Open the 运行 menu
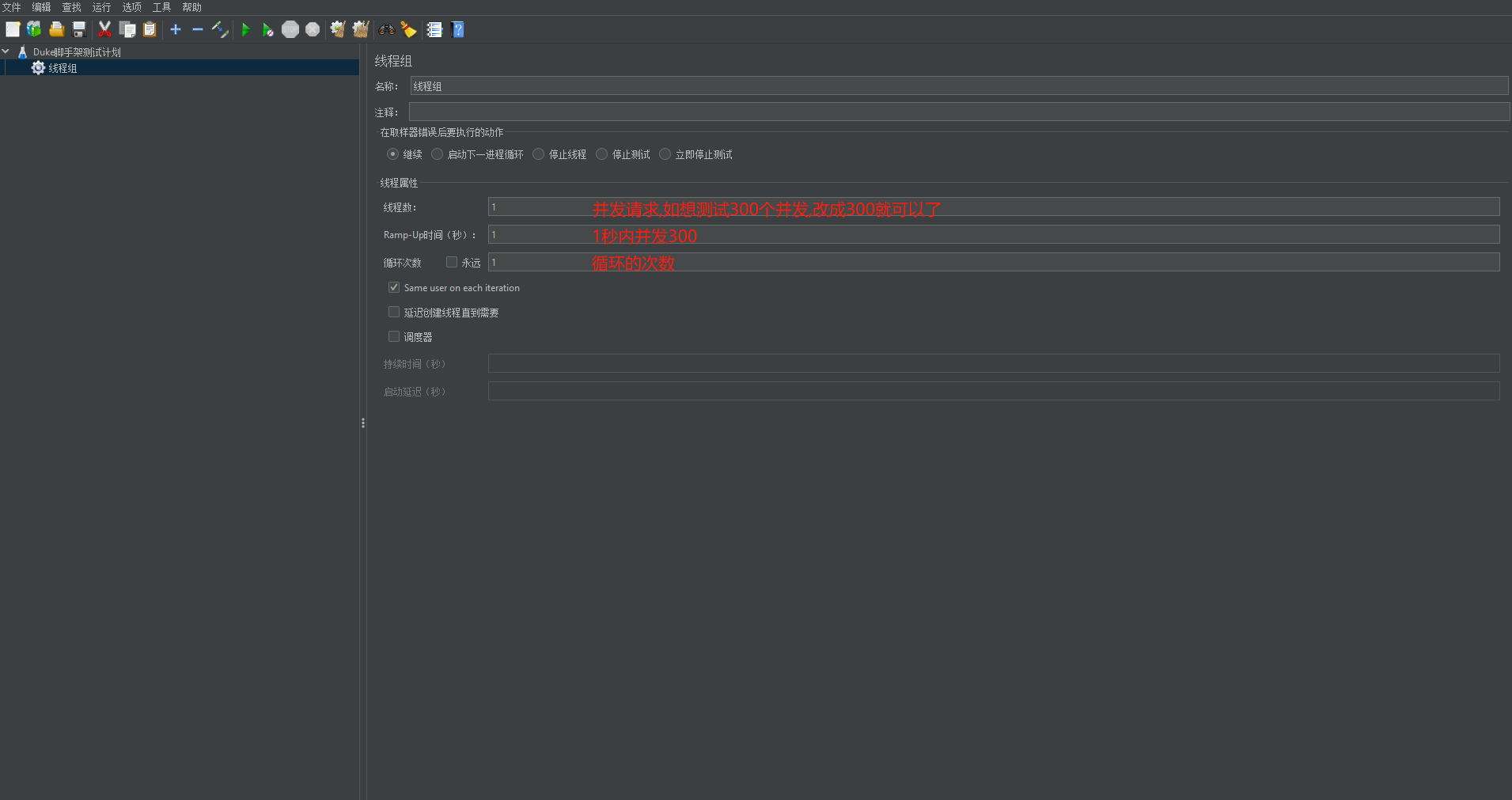 pos(101,7)
